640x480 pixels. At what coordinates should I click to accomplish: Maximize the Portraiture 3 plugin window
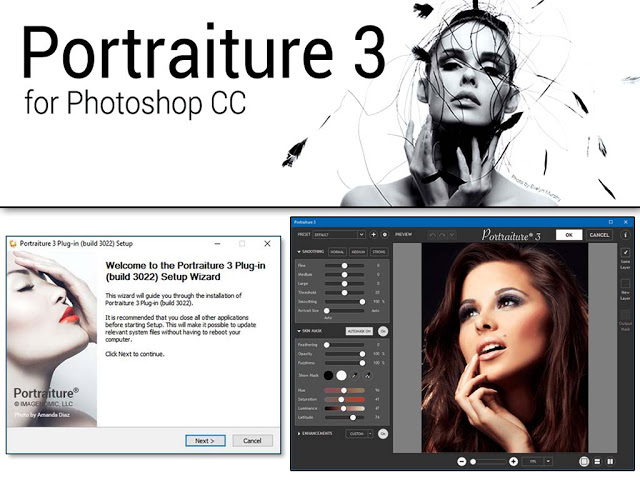[611, 222]
